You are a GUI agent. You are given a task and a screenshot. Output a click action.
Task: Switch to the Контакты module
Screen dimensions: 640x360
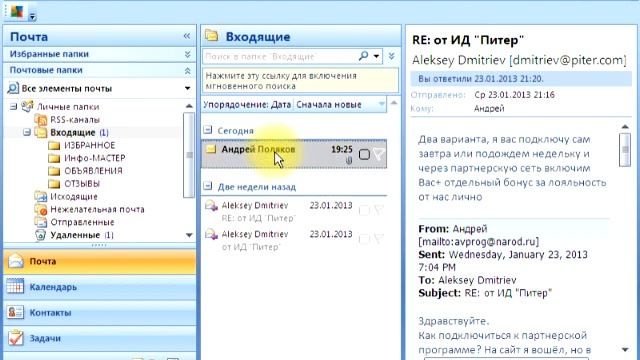click(x=100, y=313)
